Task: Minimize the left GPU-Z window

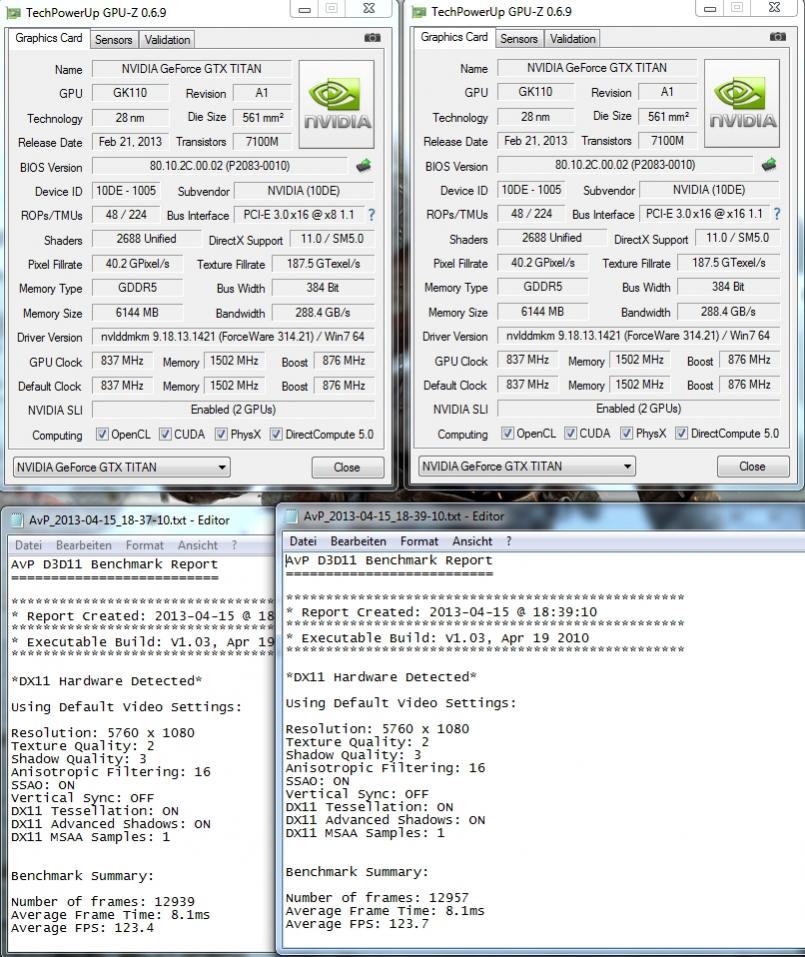Action: 305,9
